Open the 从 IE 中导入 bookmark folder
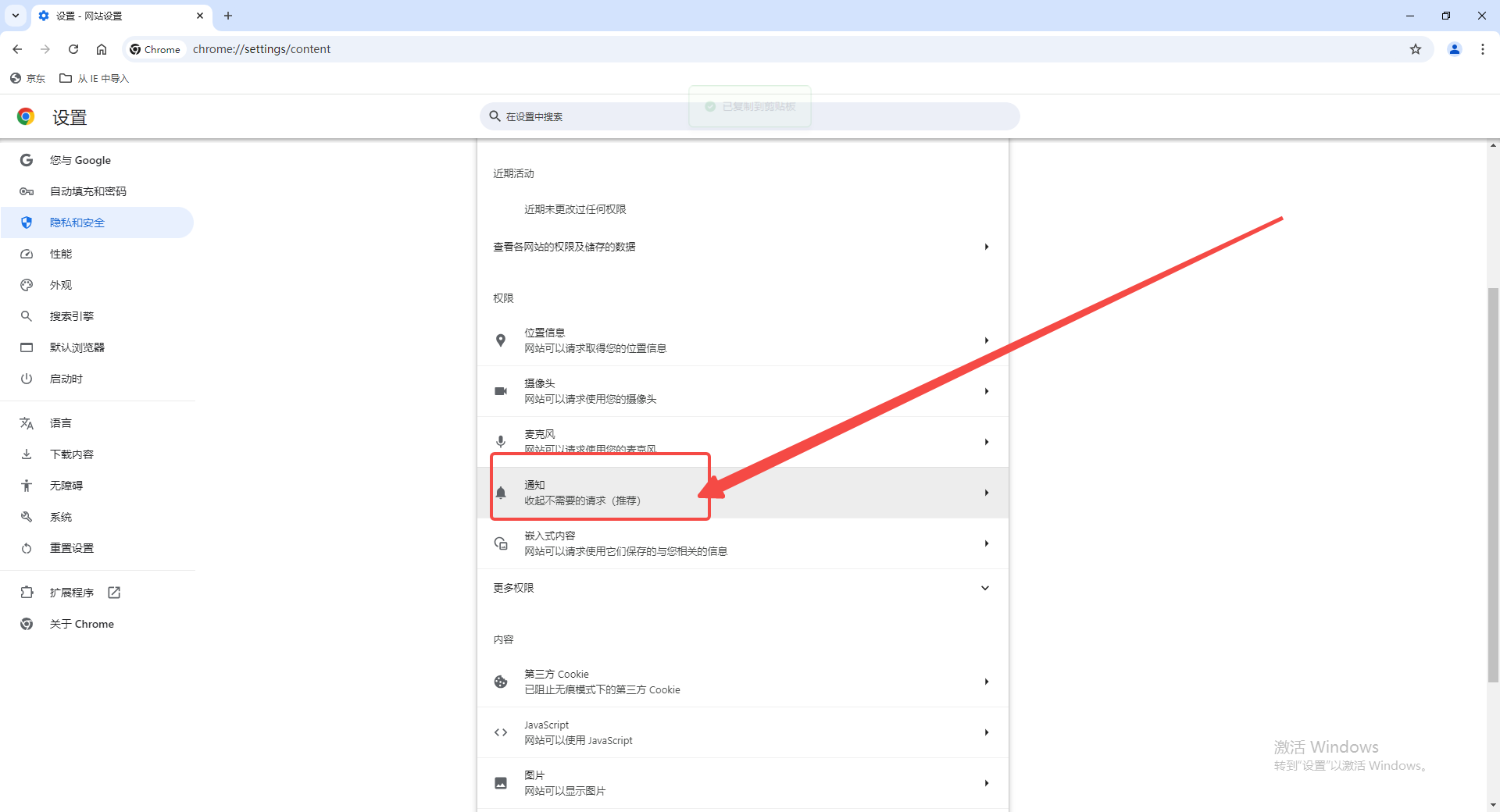Screen dimensions: 1500x812 95,78
